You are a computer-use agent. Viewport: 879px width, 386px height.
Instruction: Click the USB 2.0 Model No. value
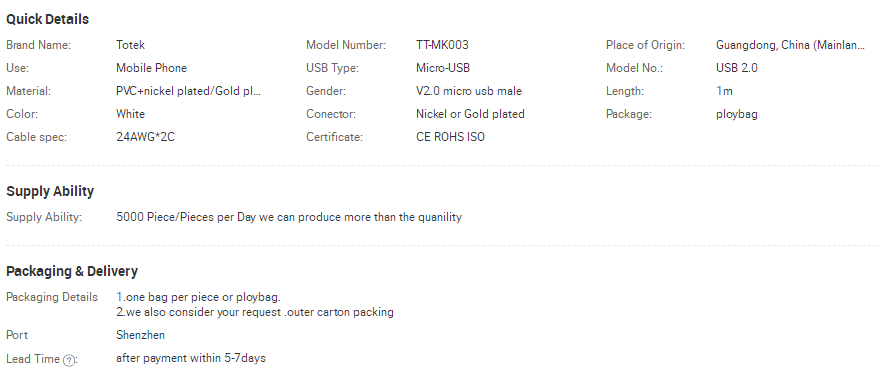(x=737, y=68)
